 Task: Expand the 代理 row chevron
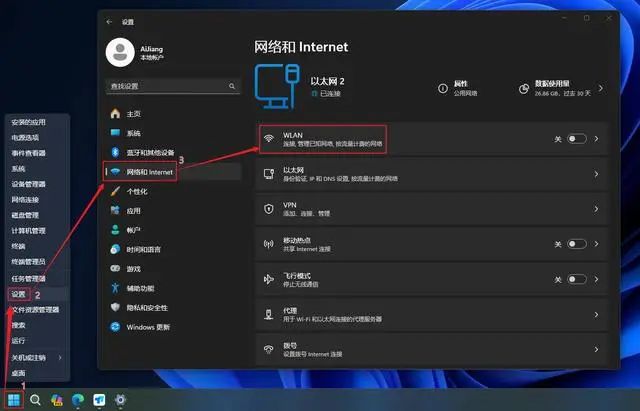(x=596, y=314)
